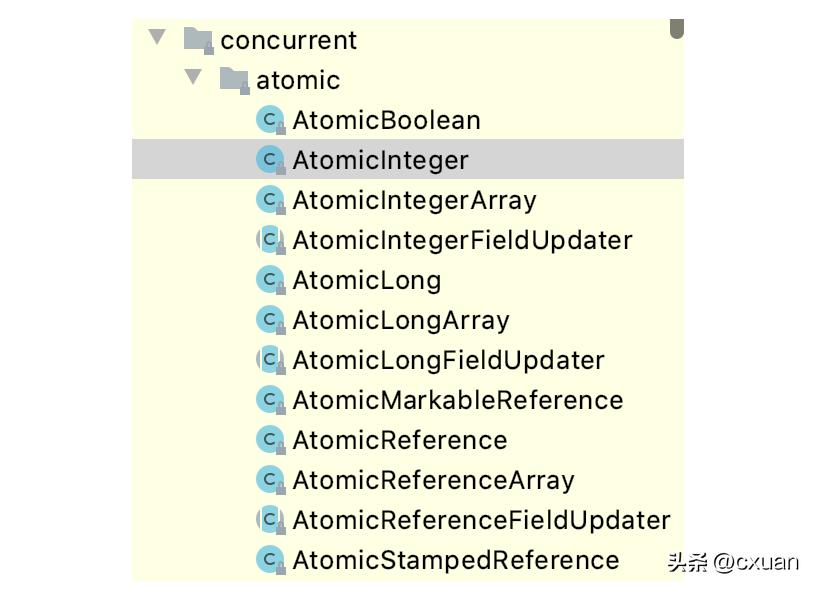Select AtomicMarkableReference in the tree

pos(457,400)
